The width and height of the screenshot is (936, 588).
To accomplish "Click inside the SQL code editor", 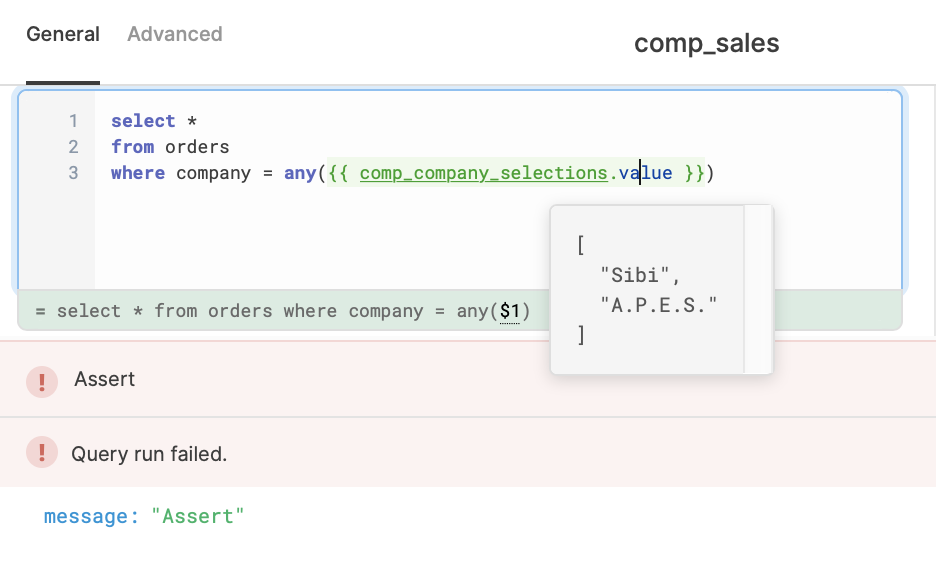I will [400, 230].
